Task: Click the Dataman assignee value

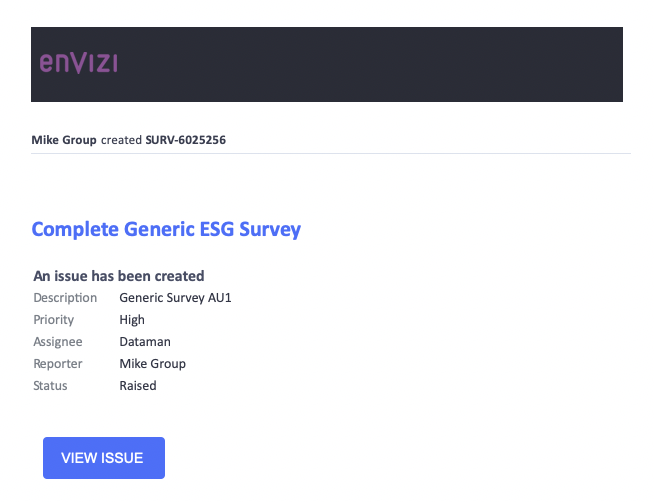Action: pyautogui.click(x=145, y=342)
